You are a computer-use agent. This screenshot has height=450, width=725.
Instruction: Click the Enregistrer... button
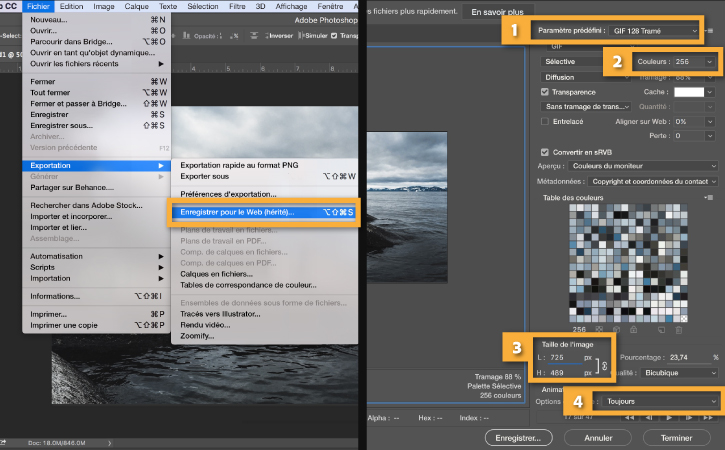pyautogui.click(x=519, y=437)
